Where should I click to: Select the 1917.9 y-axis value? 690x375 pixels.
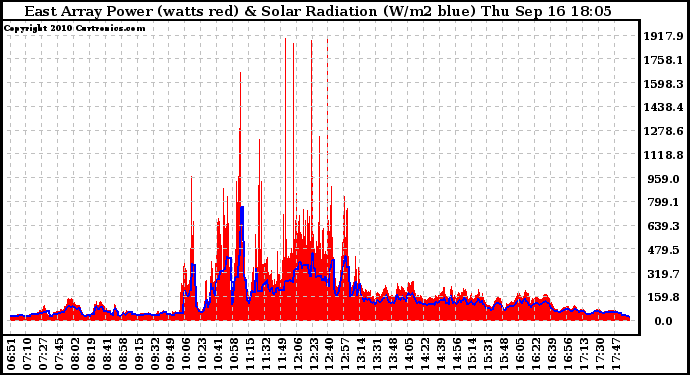coord(663,36)
